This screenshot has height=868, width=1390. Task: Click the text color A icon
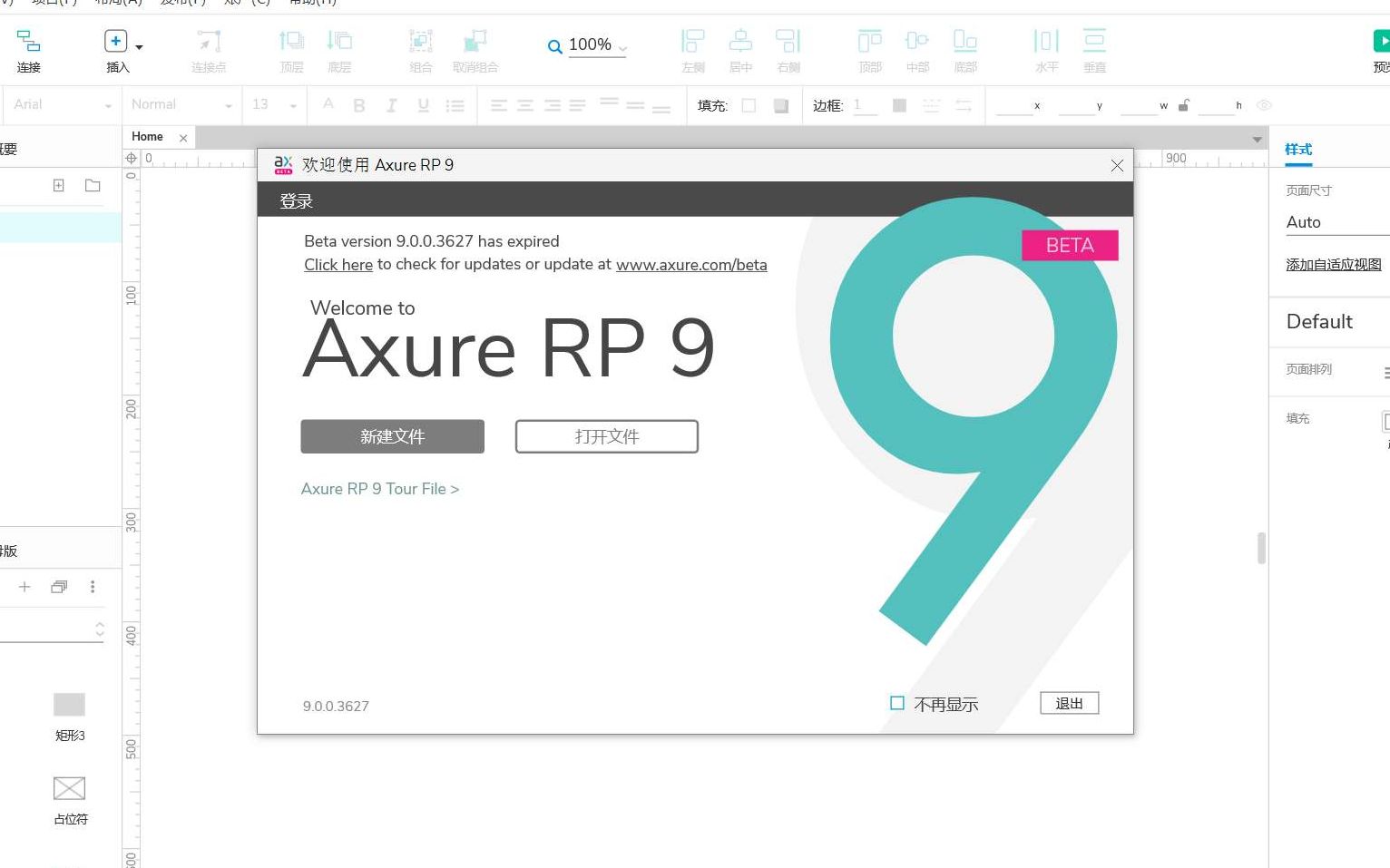328,104
